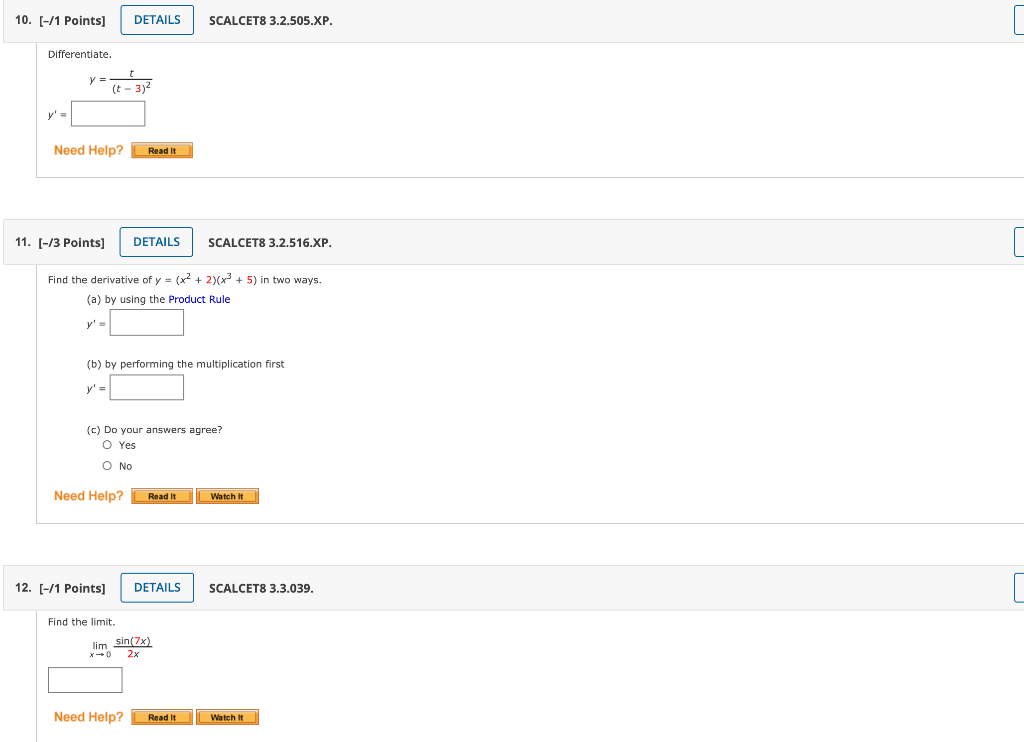Click the Read It button for problem 10
Screen dimensions: 1024x742
[x=161, y=150]
